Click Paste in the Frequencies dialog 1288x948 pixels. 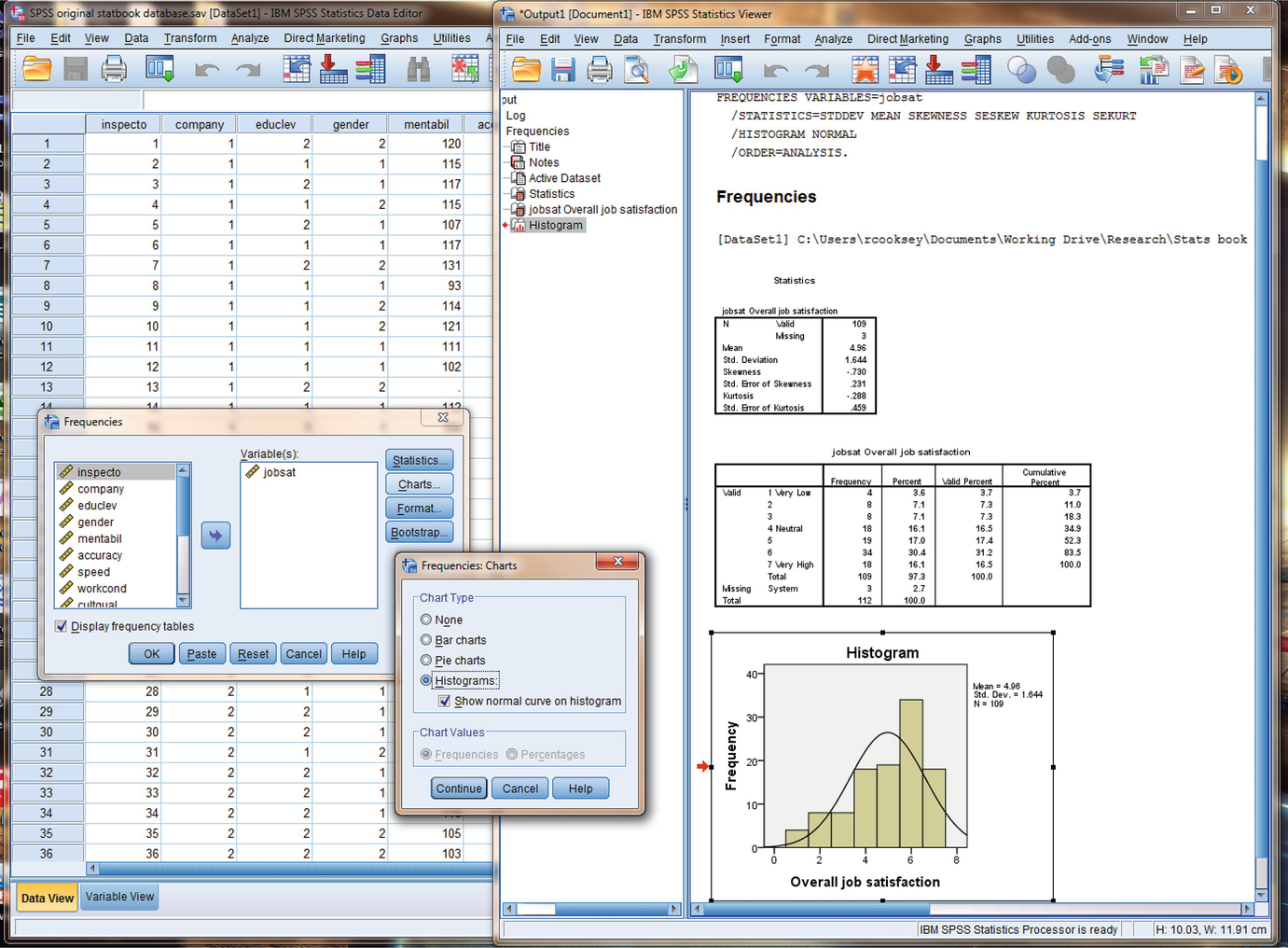point(201,654)
